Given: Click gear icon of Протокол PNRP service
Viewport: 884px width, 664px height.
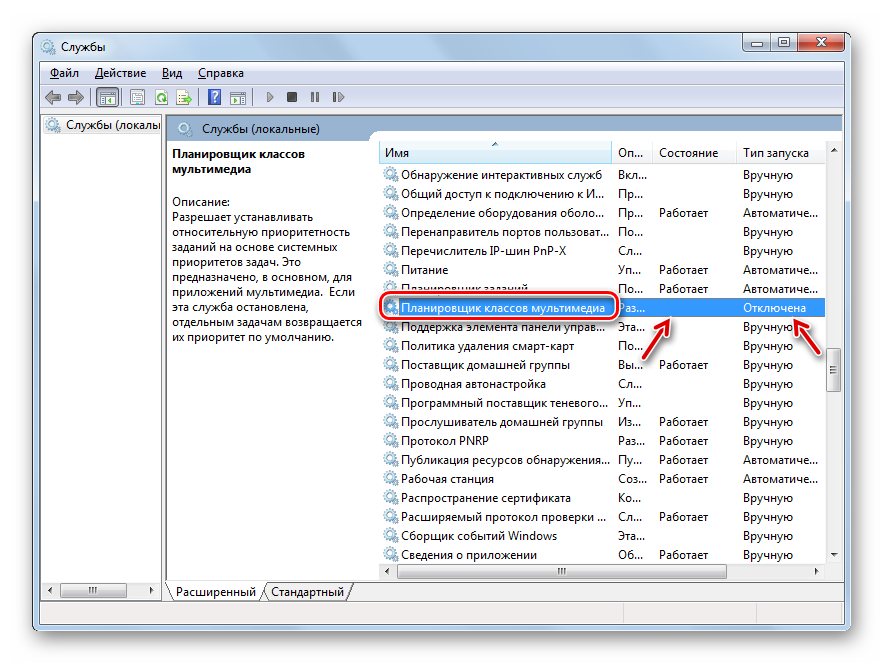Looking at the screenshot, I should click(391, 440).
